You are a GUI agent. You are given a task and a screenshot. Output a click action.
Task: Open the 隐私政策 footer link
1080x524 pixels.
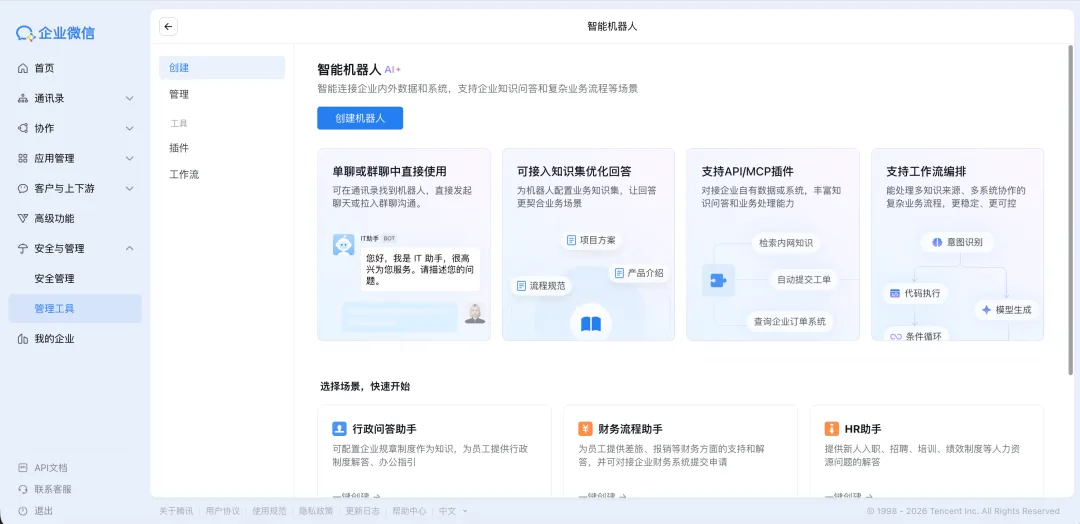click(316, 511)
